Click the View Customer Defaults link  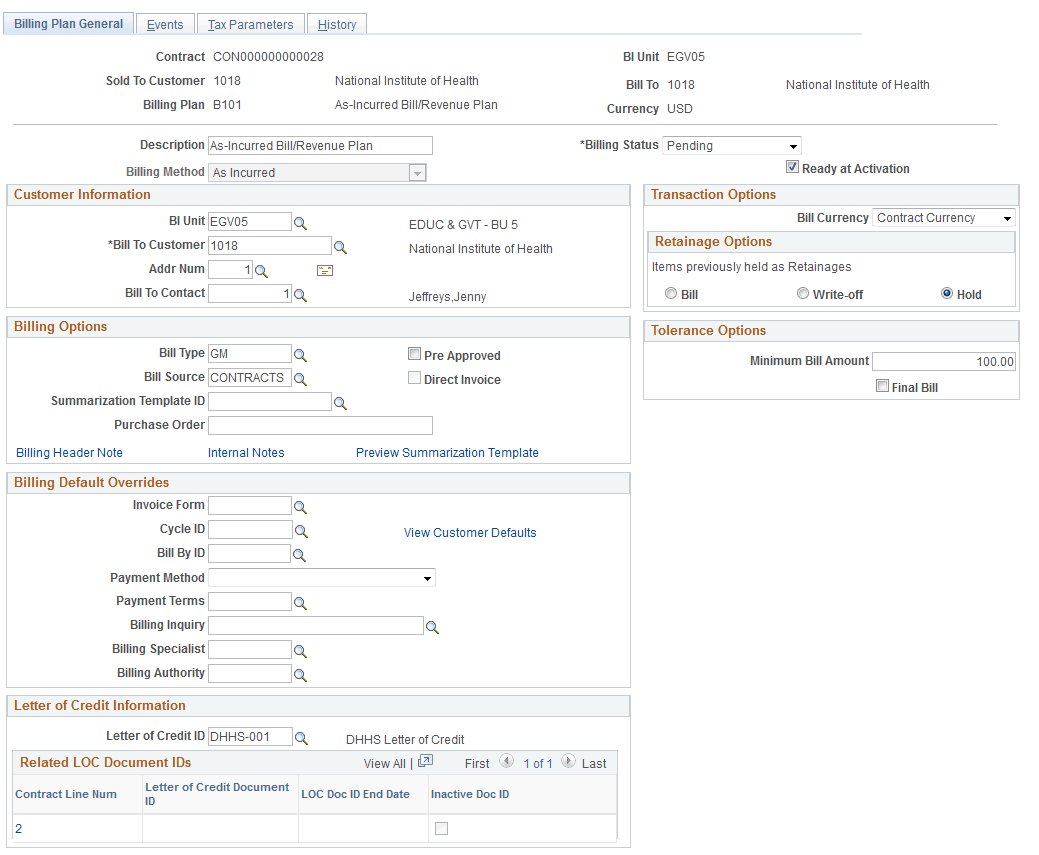coord(469,532)
